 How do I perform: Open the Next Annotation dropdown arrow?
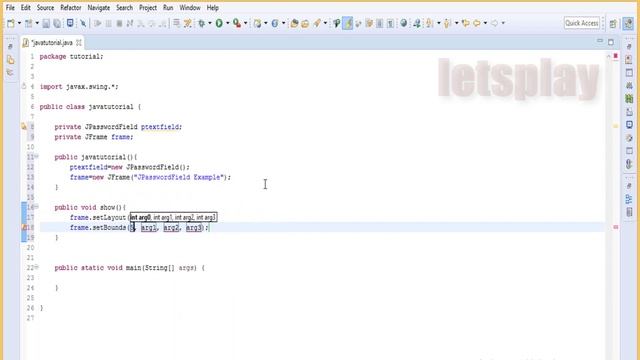pos(439,23)
